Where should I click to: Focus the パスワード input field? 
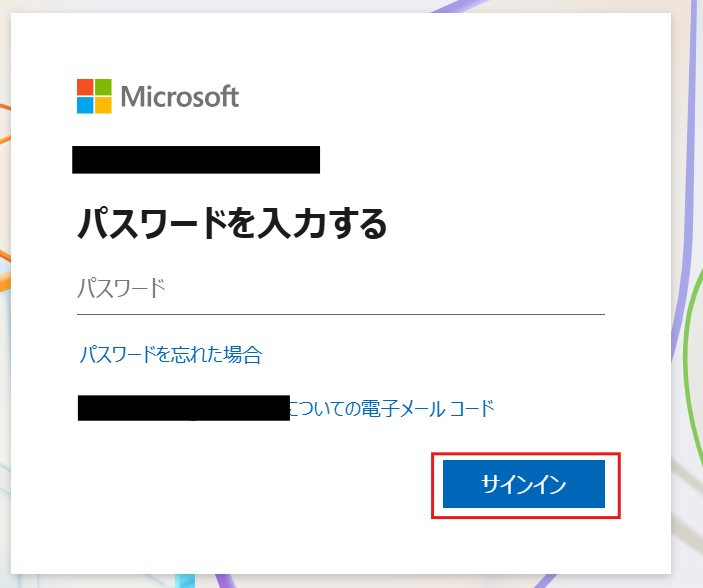coord(341,289)
